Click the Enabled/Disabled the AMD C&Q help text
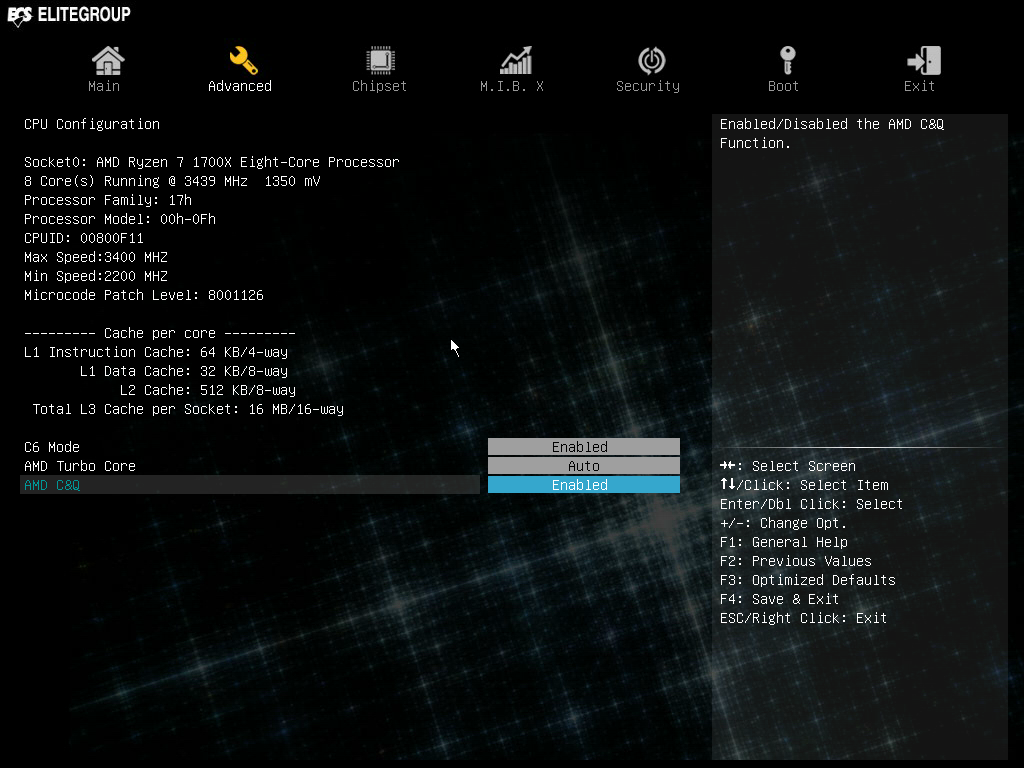The width and height of the screenshot is (1024, 768). 832,133
